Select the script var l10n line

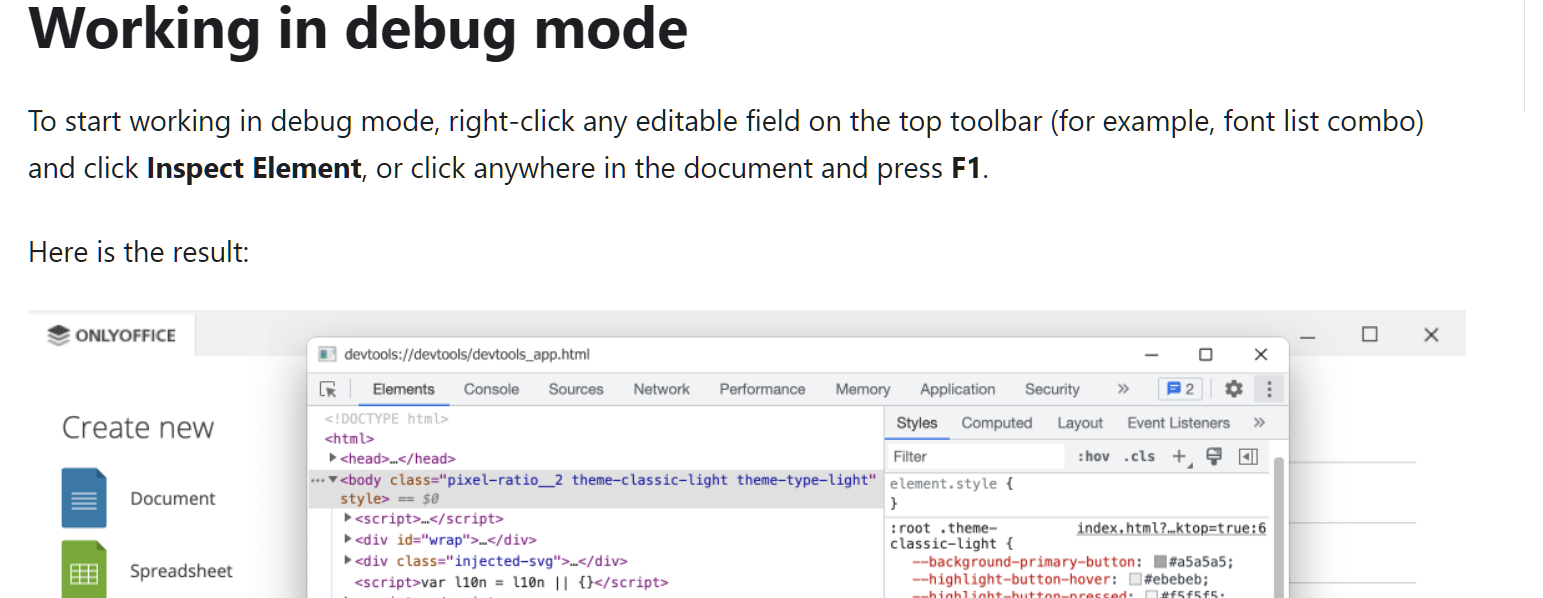[511, 582]
